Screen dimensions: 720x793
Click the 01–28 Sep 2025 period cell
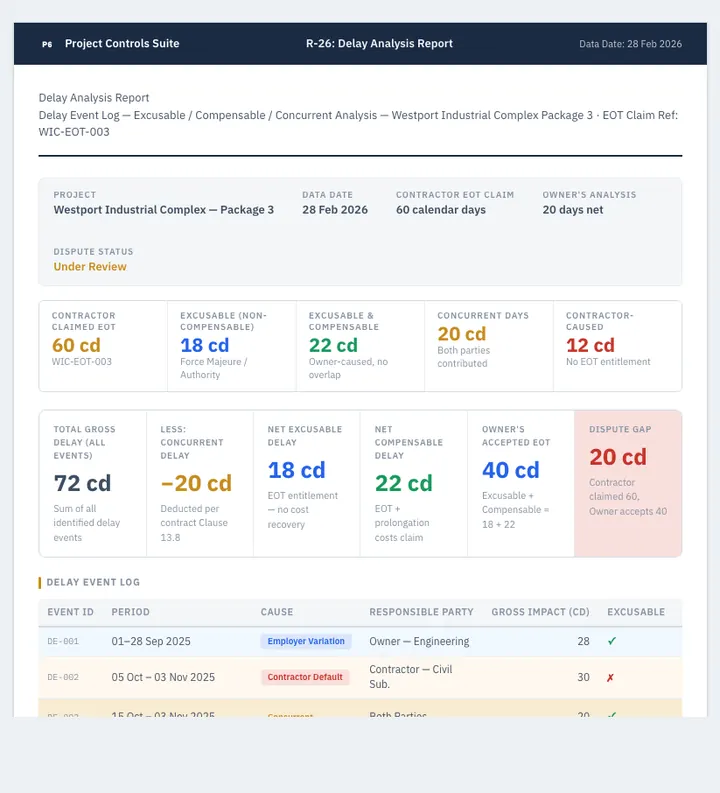(x=151, y=641)
